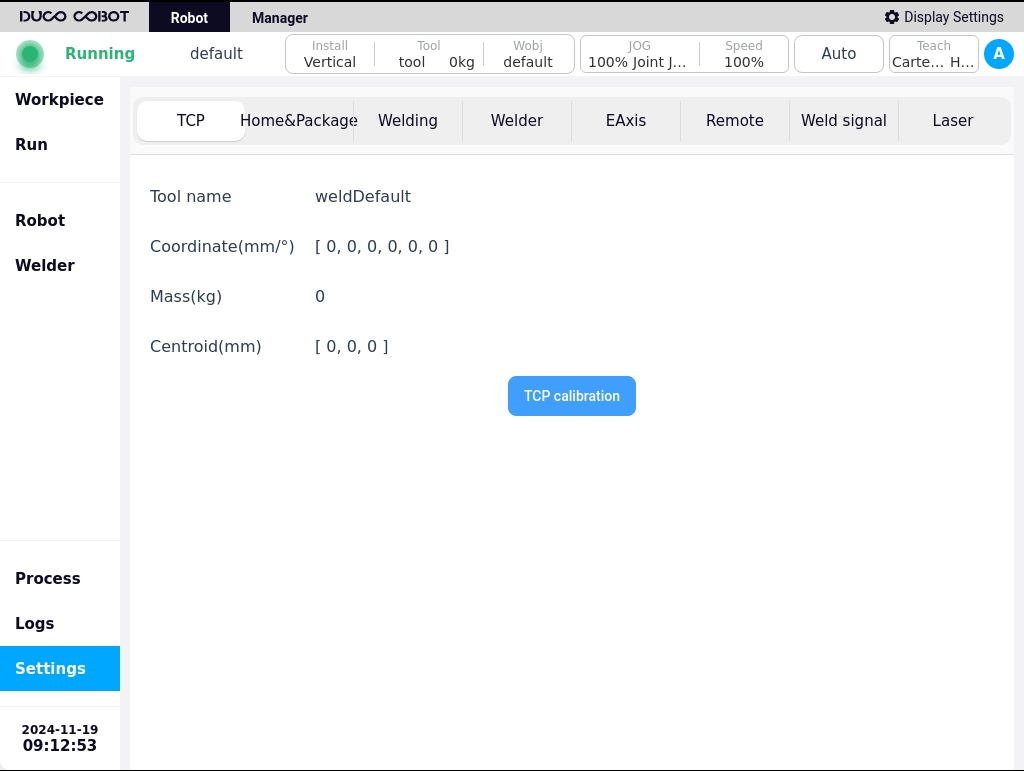Viewport: 1024px width, 771px height.
Task: Open Logs in the sidebar
Action: [x=35, y=623]
